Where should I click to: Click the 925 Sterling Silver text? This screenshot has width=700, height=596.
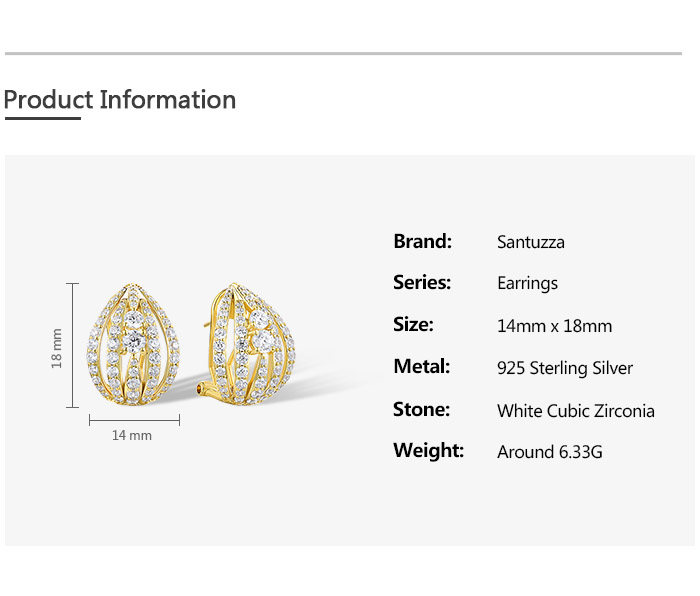(x=565, y=369)
